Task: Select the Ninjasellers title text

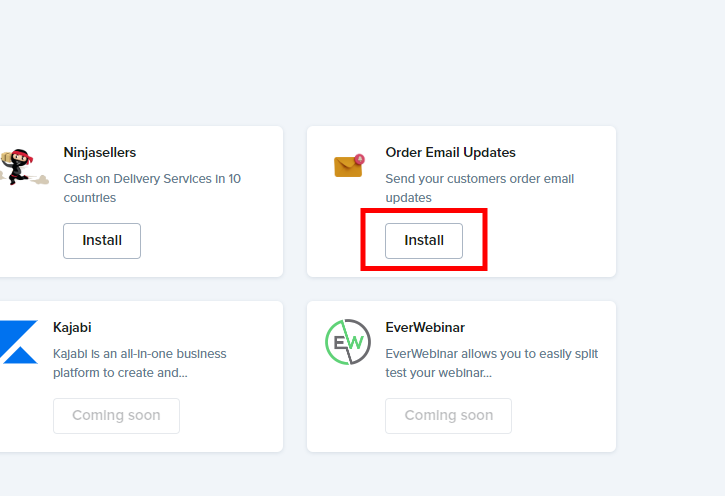Action: (x=99, y=153)
